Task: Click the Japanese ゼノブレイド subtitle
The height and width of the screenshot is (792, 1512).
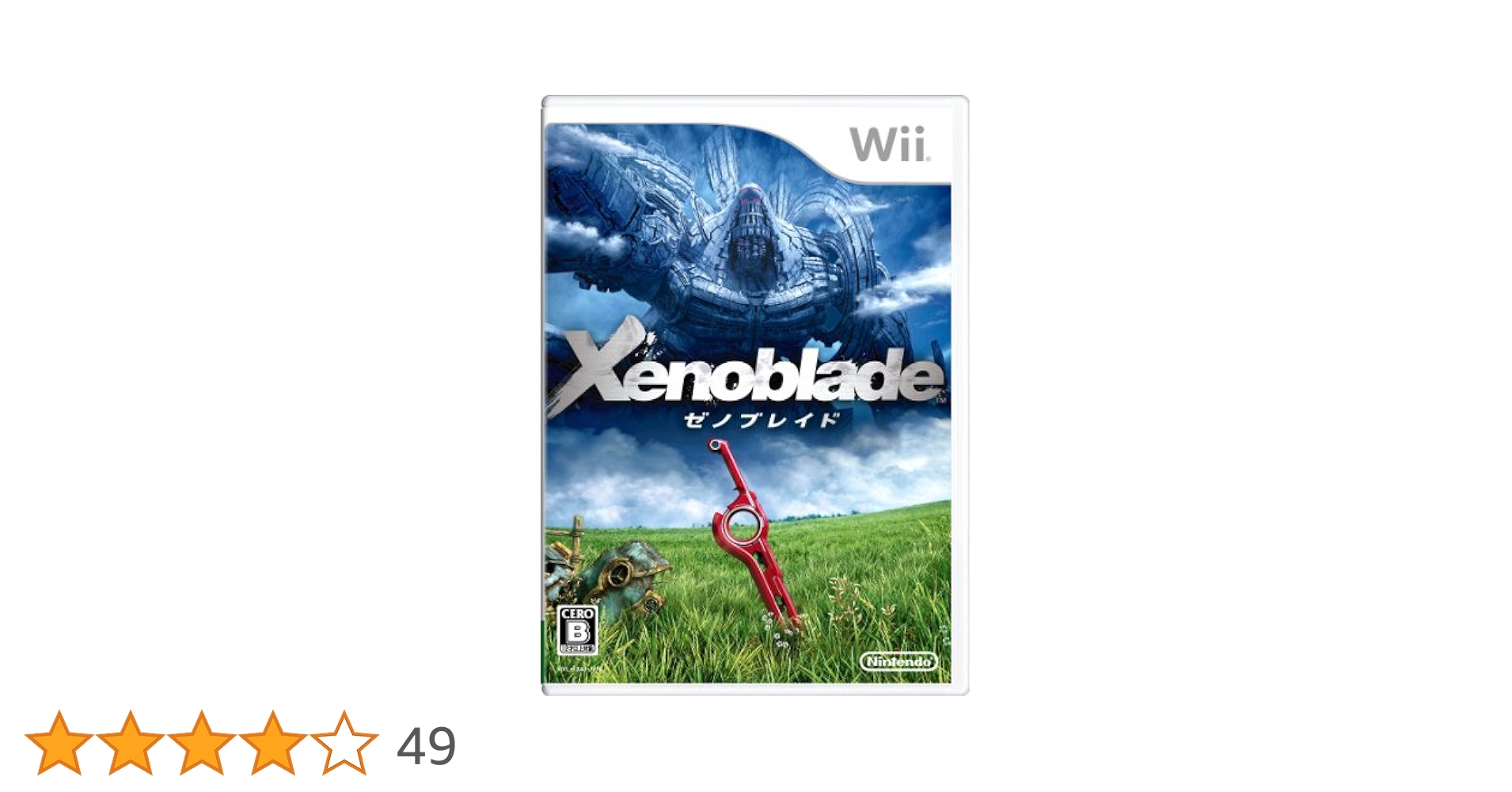Action: tap(762, 420)
